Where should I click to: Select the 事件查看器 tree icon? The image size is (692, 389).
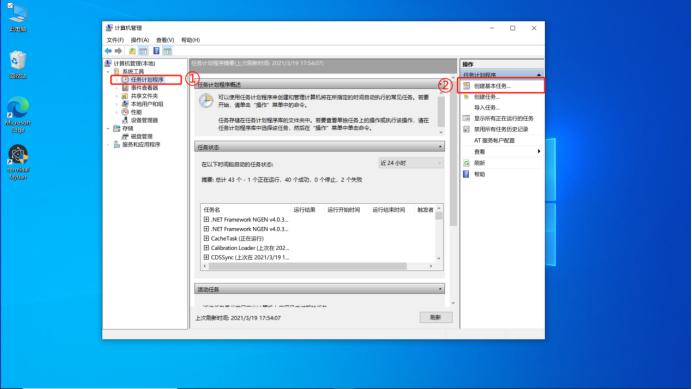tap(125, 88)
